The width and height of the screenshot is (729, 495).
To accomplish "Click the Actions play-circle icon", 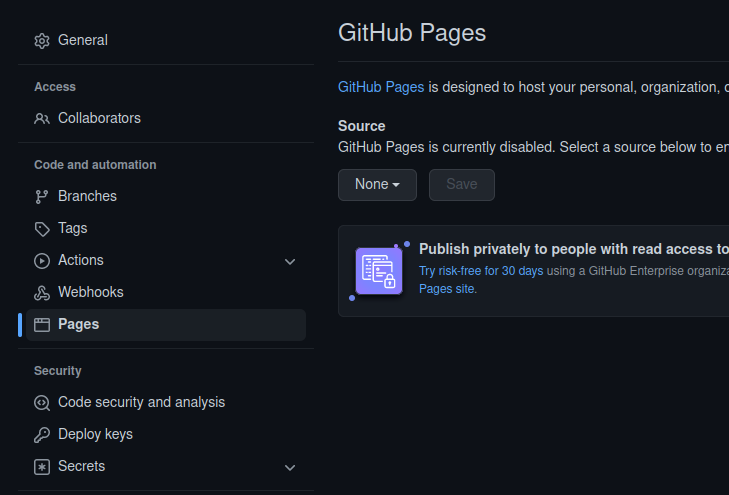I will (42, 261).
